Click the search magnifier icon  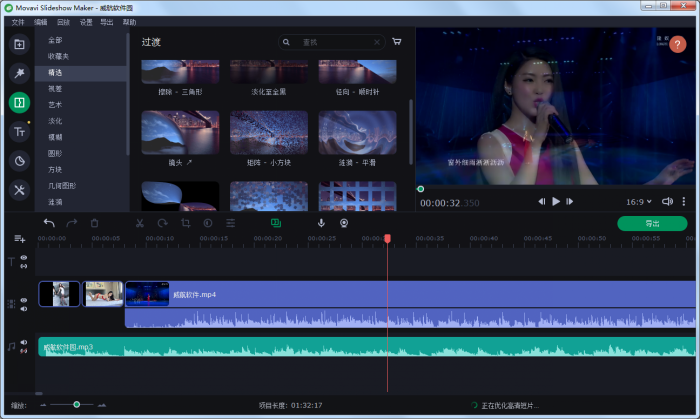286,42
